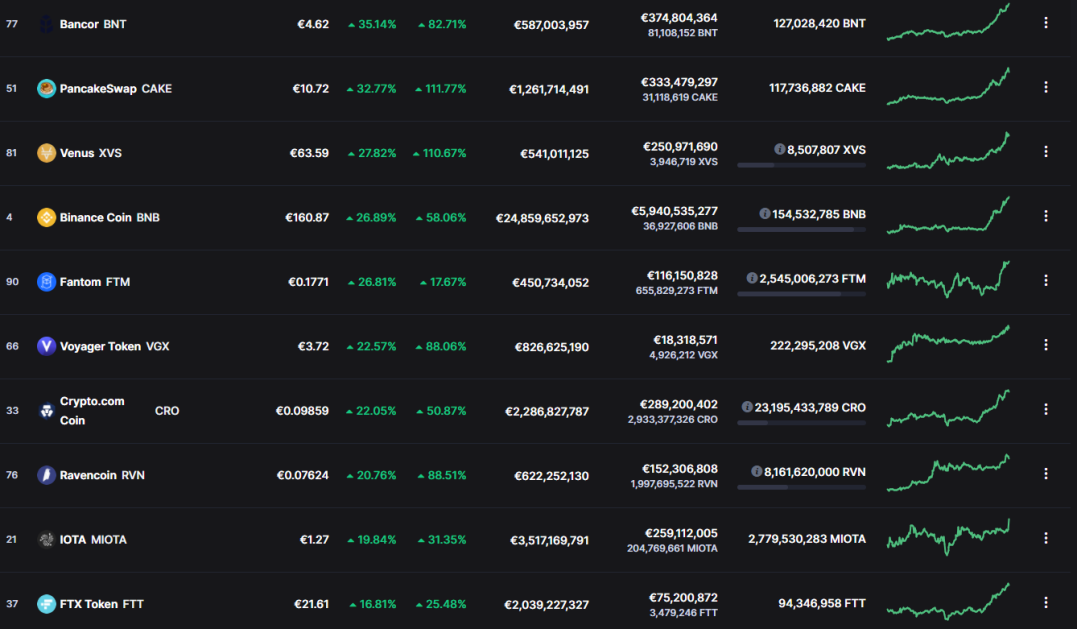
Task: Click the Ravencoin 7-day price chart
Action: 948,473
